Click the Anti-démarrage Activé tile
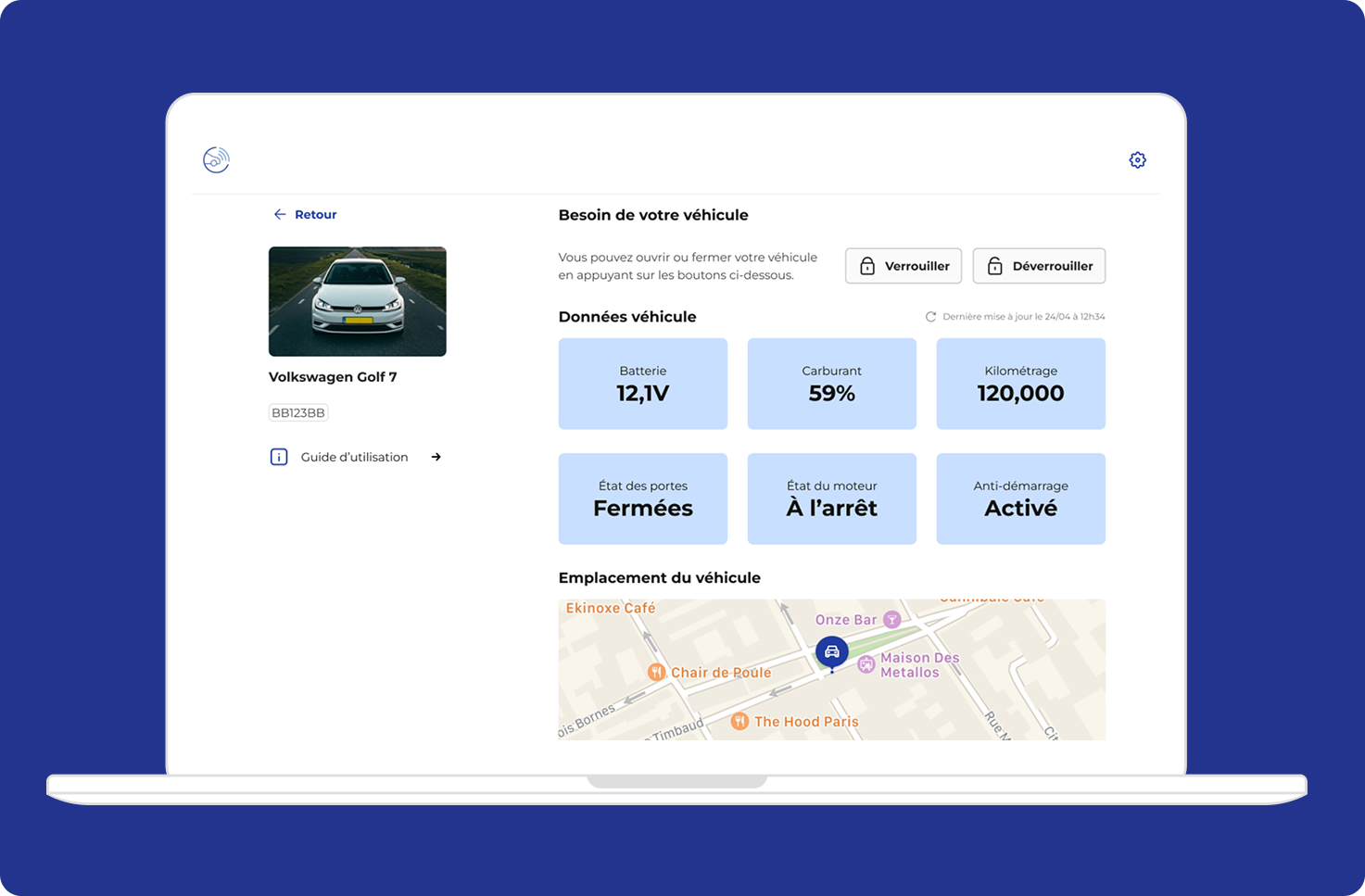The image size is (1365, 896). 1020,498
